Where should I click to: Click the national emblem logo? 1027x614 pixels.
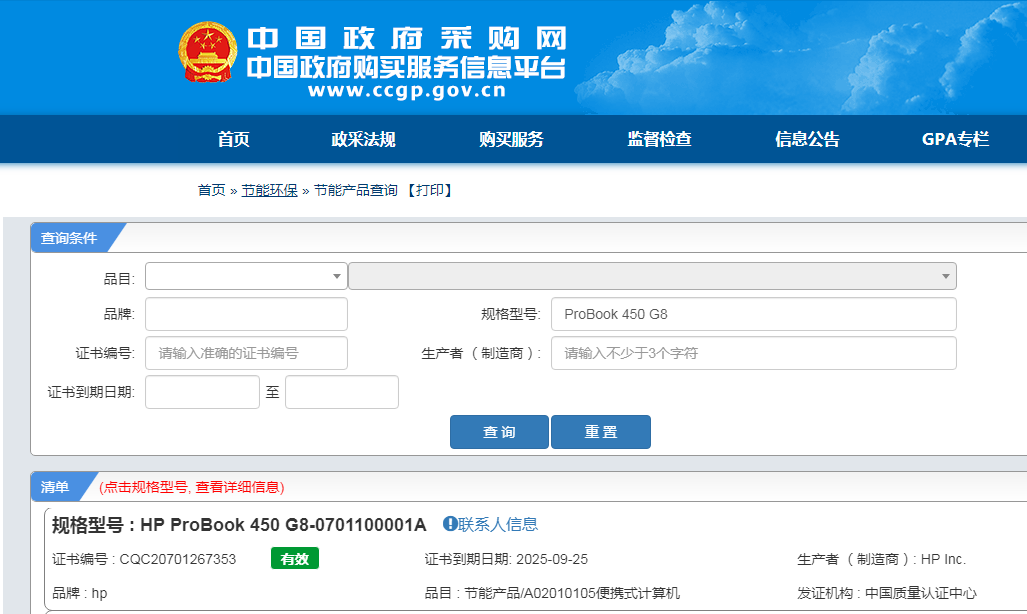tap(208, 52)
